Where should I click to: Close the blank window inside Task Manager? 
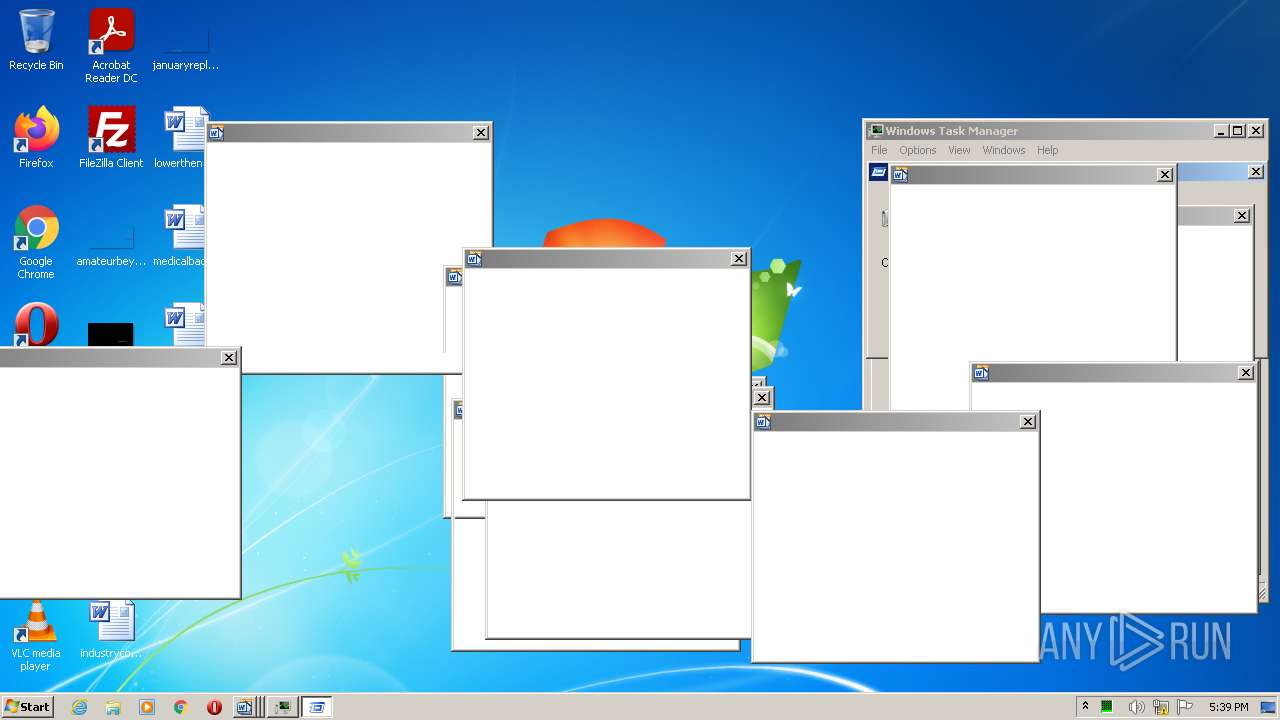(1165, 175)
